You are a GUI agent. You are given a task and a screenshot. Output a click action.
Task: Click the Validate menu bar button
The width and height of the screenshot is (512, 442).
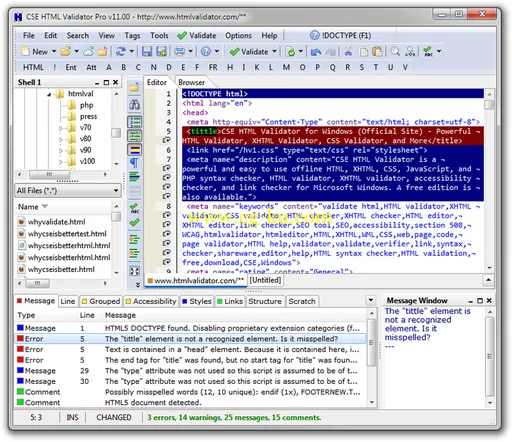click(x=197, y=35)
